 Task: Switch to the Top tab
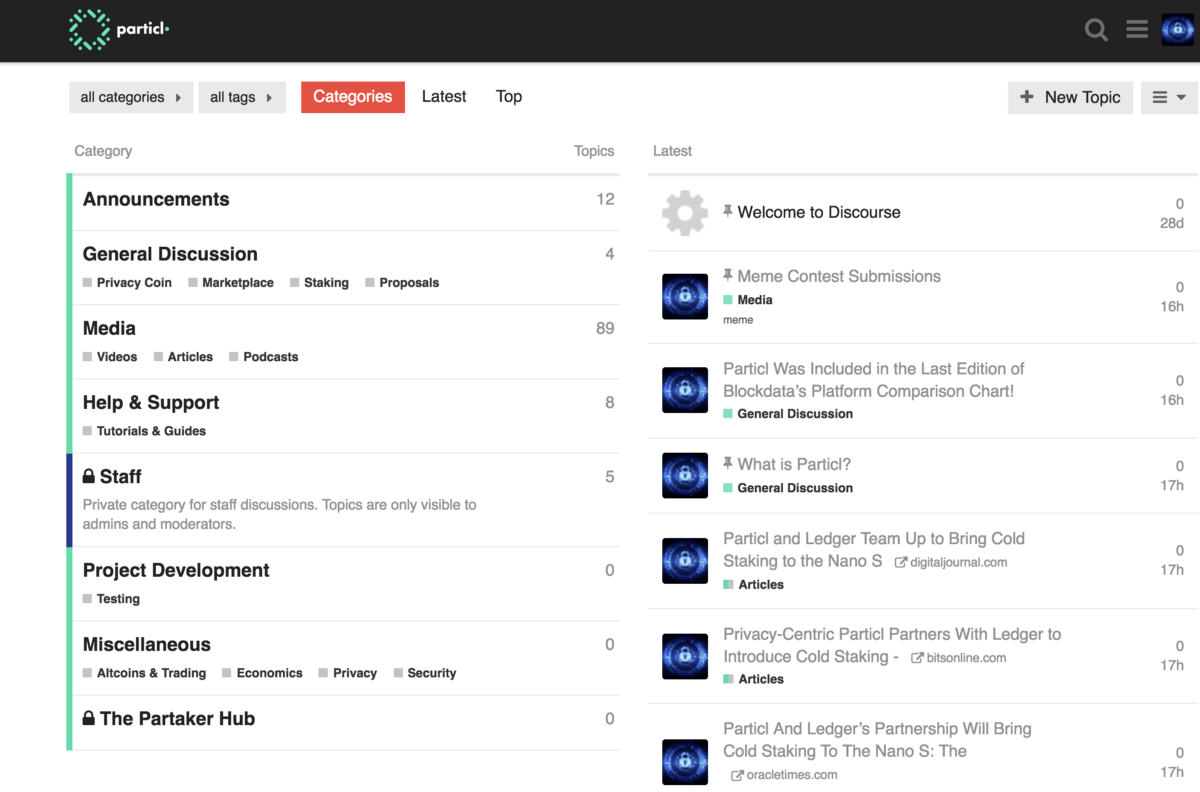(x=509, y=97)
